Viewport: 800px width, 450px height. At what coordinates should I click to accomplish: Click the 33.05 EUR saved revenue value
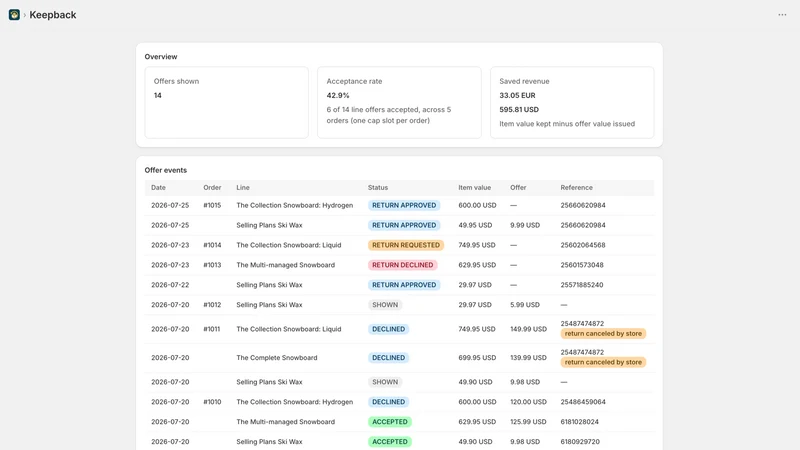tap(517, 95)
